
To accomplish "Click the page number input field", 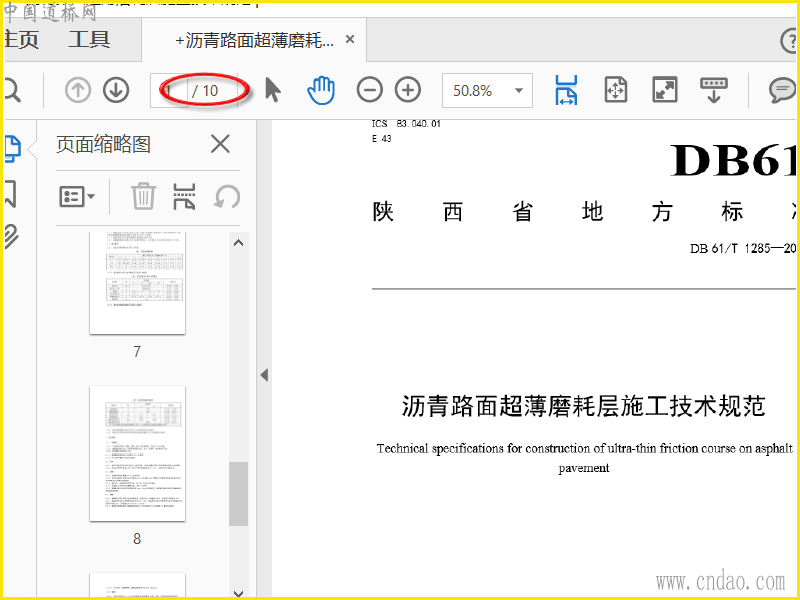I will pyautogui.click(x=169, y=90).
